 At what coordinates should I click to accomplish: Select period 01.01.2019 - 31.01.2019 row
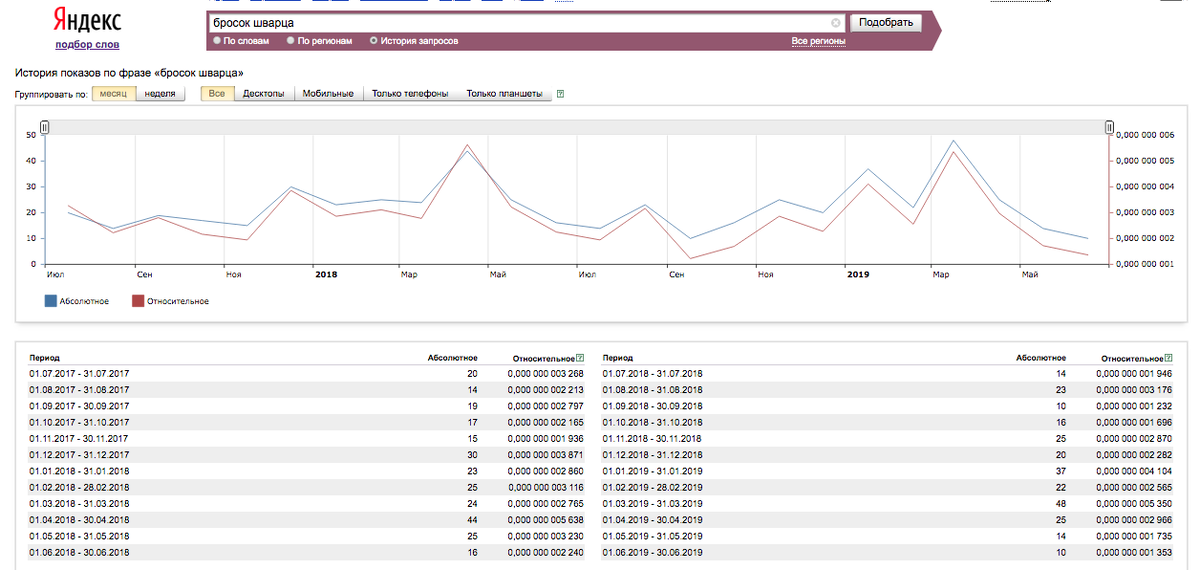pyautogui.click(x=887, y=470)
